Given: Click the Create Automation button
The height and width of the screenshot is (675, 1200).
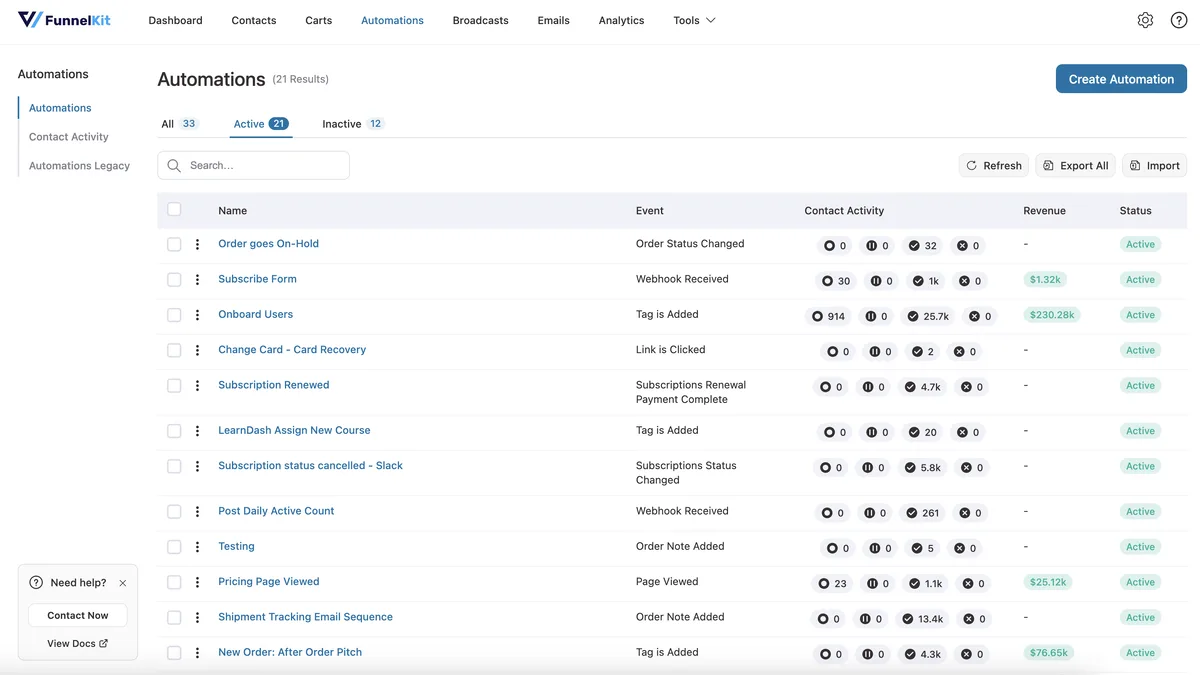Looking at the screenshot, I should click(1121, 79).
